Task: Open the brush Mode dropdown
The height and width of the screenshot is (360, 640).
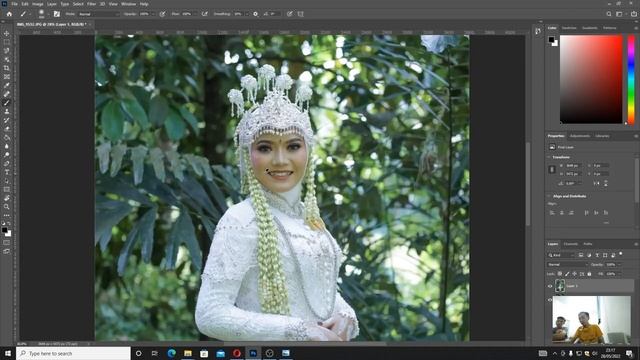Action: (98, 14)
